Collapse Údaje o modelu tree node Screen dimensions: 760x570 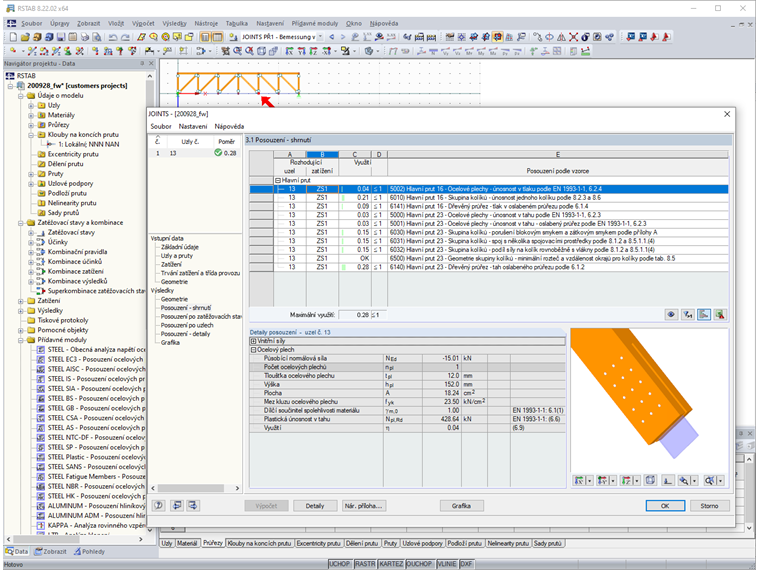pos(21,96)
